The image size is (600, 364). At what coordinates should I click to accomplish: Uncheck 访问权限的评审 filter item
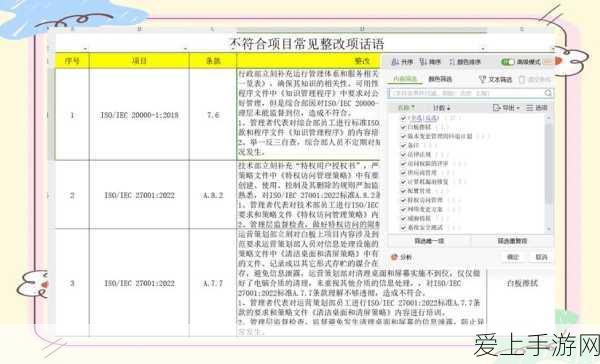403,164
